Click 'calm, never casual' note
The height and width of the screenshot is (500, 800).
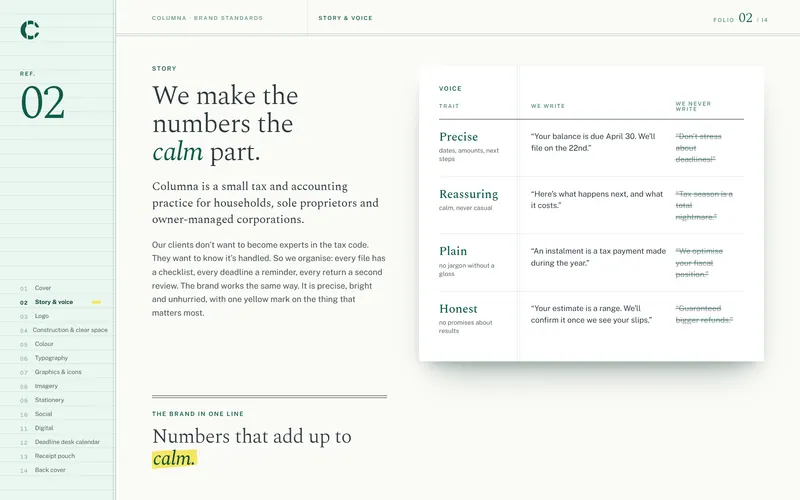pos(465,208)
